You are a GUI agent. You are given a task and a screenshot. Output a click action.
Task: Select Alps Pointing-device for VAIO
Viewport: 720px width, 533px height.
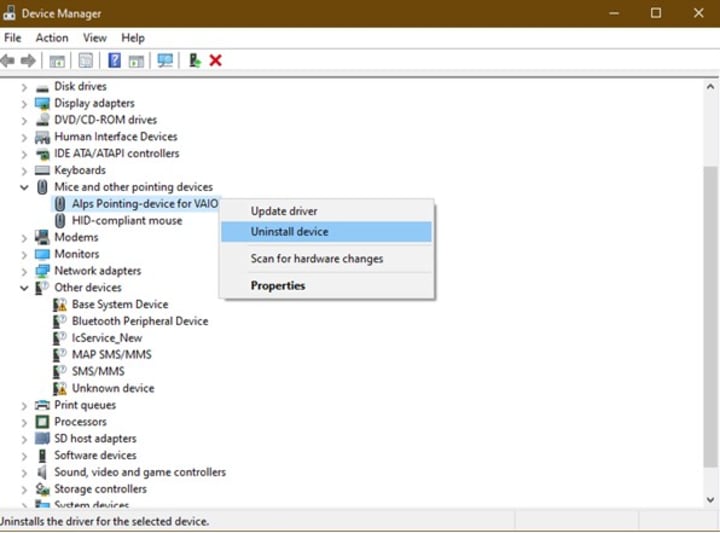pos(145,204)
